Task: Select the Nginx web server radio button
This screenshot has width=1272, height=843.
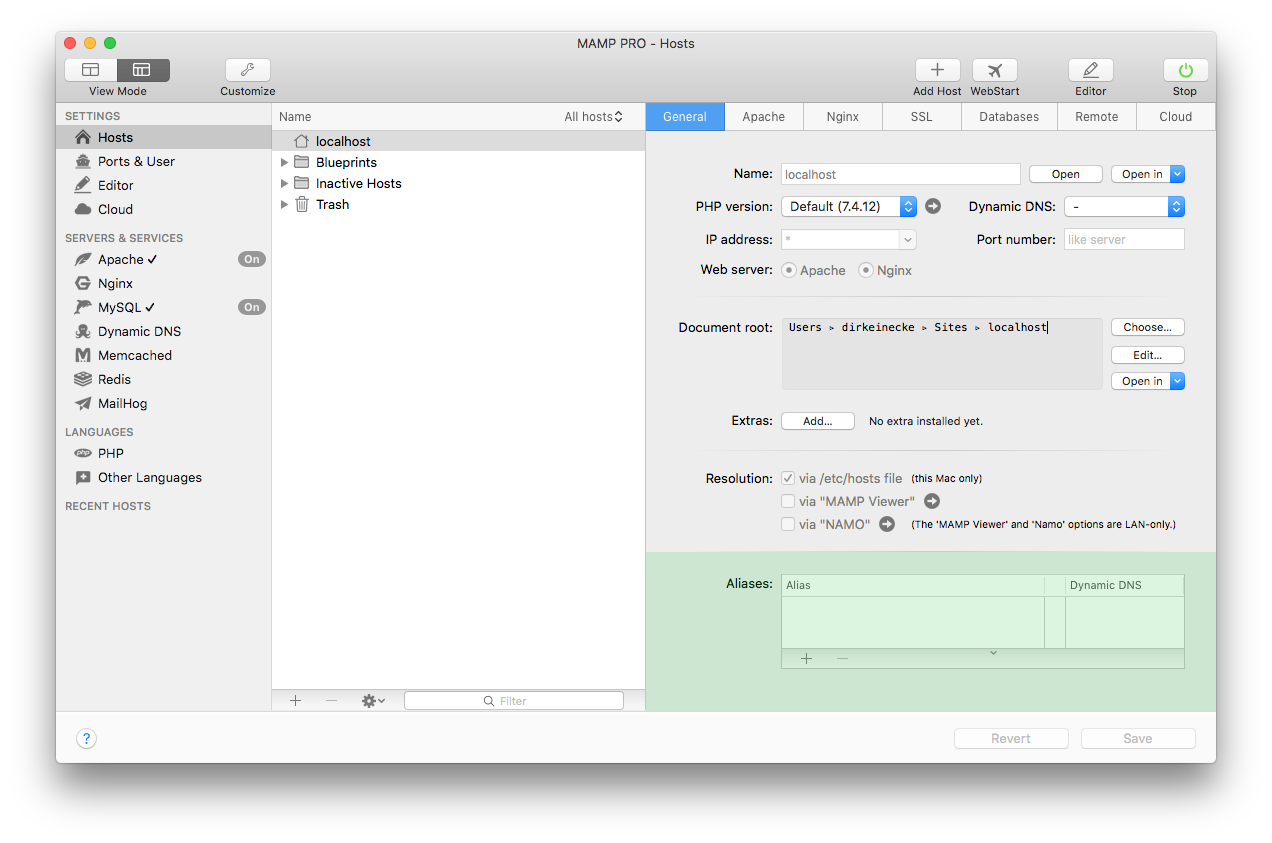Action: (x=866, y=270)
